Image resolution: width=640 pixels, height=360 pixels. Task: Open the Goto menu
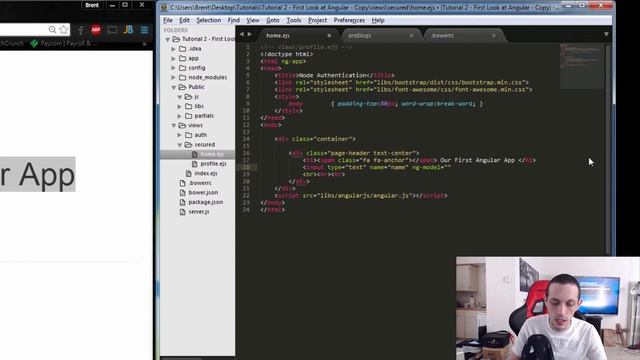tap(273, 20)
